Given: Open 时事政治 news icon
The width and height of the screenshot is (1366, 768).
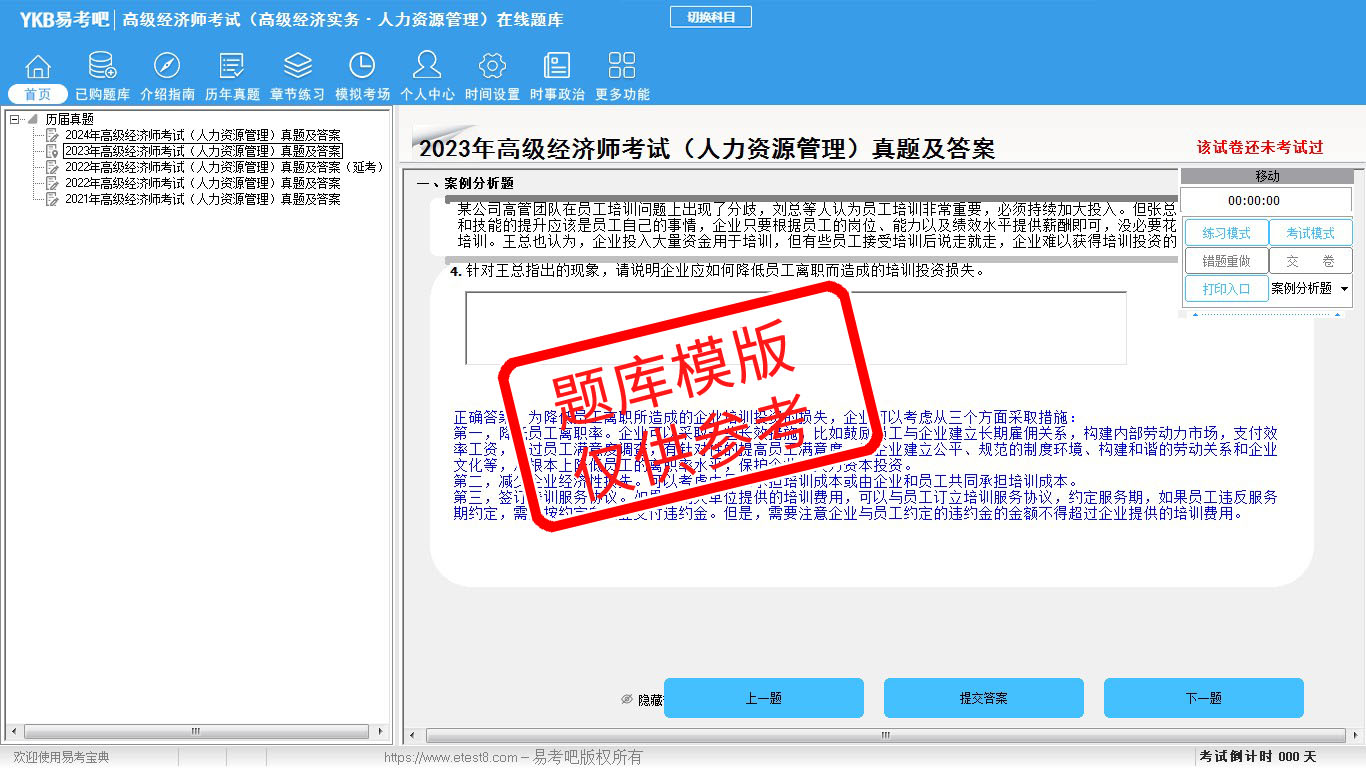Looking at the screenshot, I should coord(557,67).
